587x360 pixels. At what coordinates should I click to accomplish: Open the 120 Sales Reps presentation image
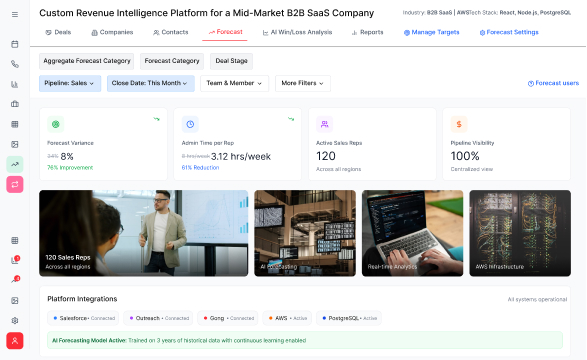[144, 233]
